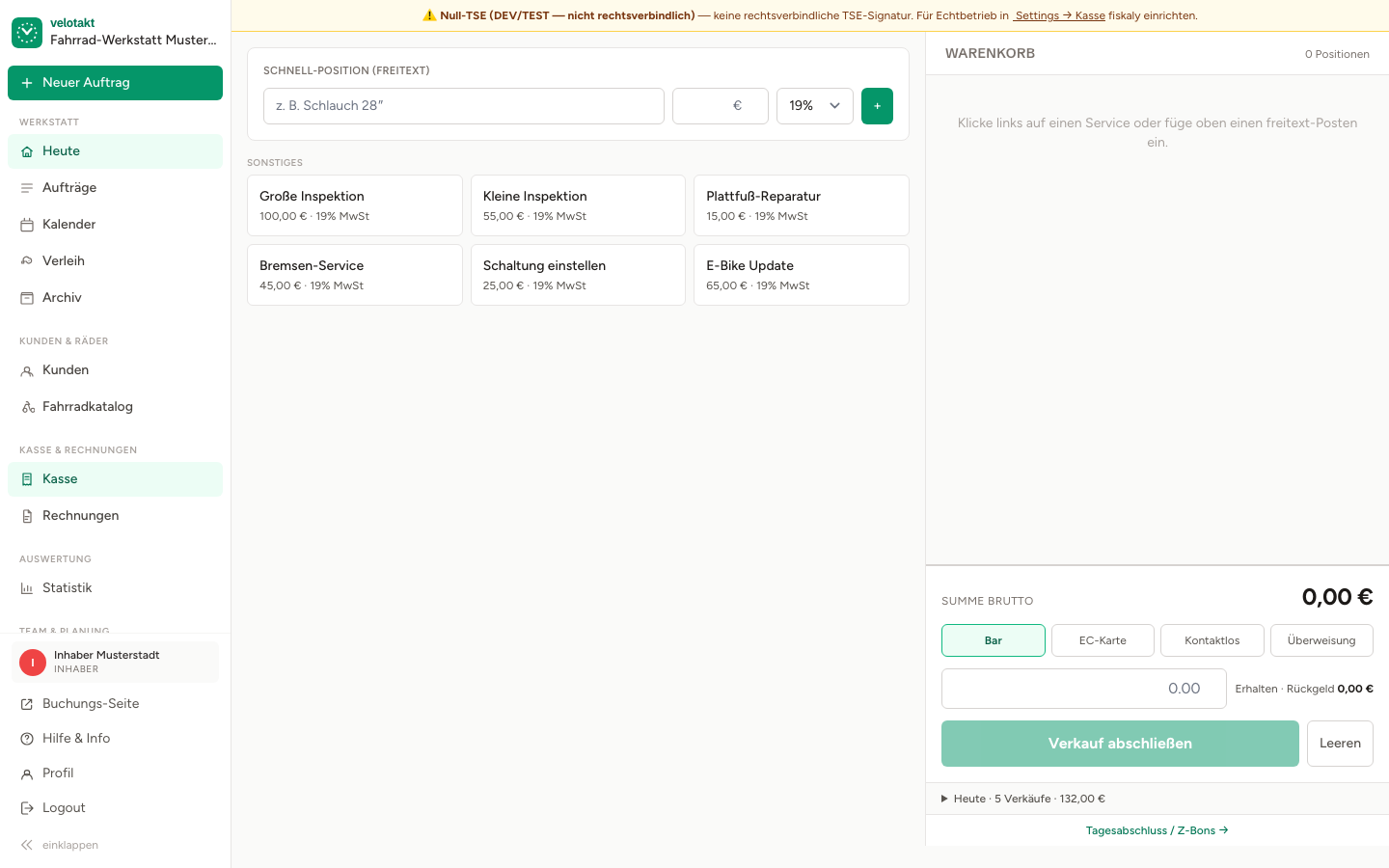This screenshot has height=868, width=1389.
Task: Open Fahrradkatalog bicycle icon entry
Action: [27, 407]
